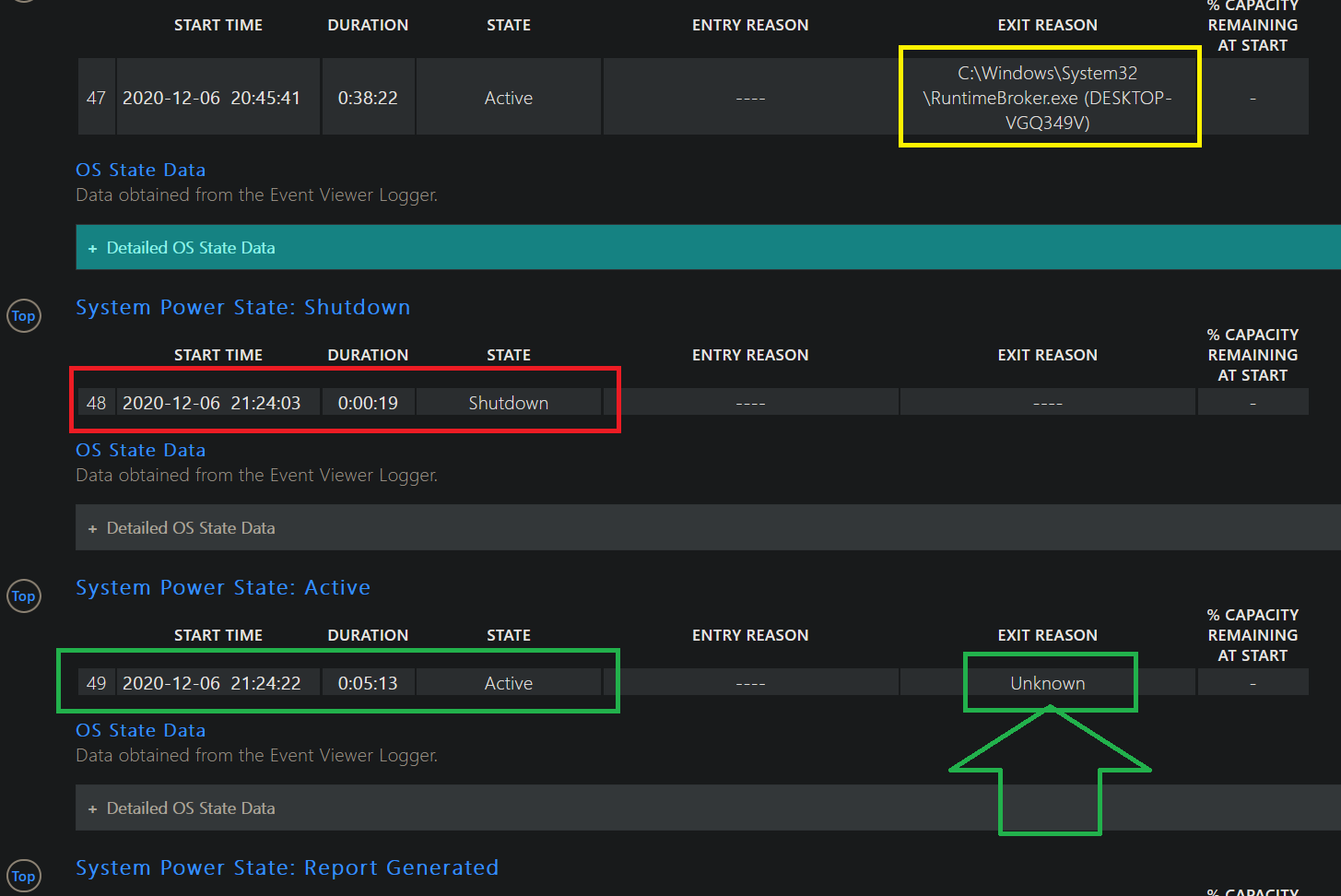Click Unknown exit reason cell
This screenshot has height=896, width=1341.
(x=1048, y=683)
